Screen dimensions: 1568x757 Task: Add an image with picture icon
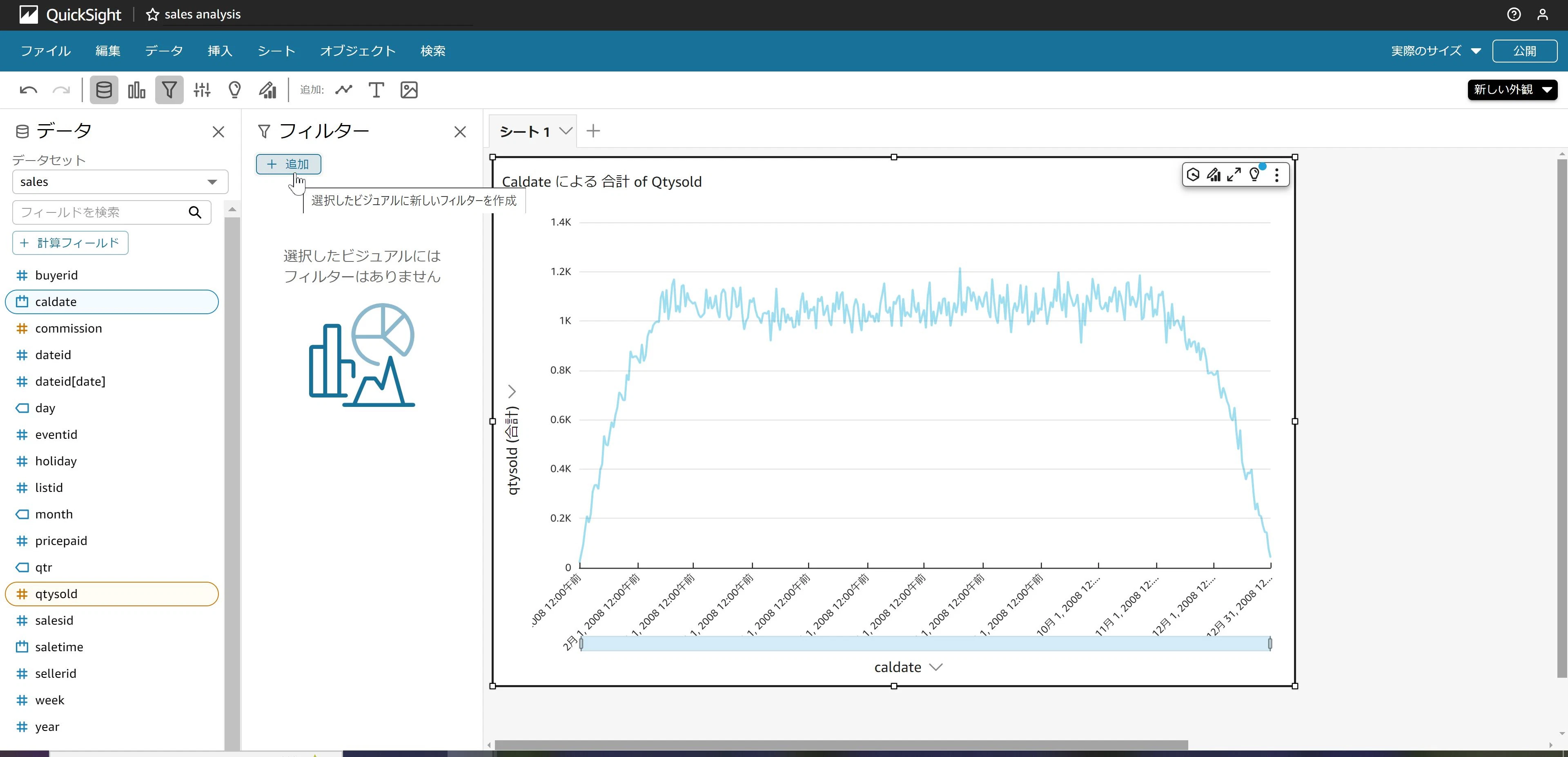(409, 90)
